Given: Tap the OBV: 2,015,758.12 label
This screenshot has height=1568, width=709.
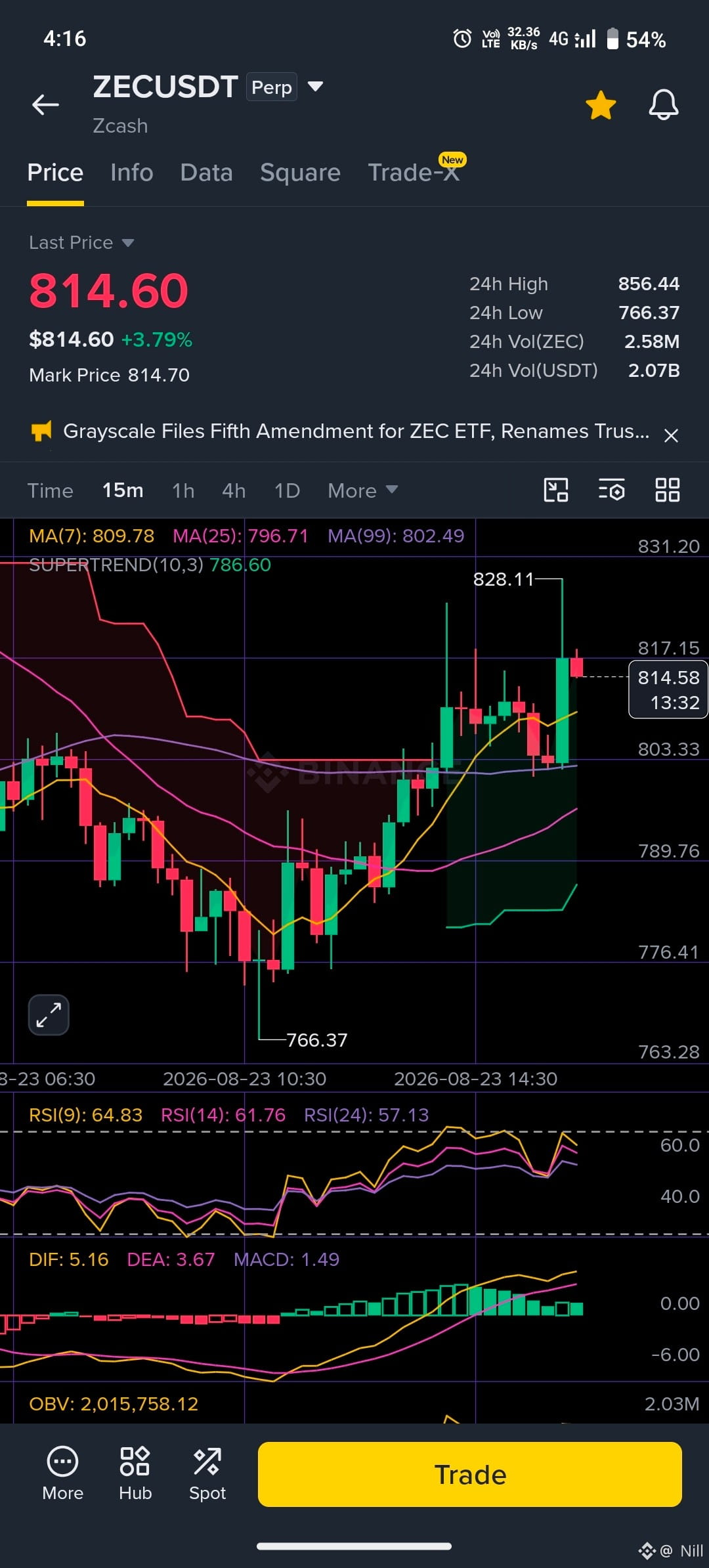Looking at the screenshot, I should click(x=114, y=1404).
